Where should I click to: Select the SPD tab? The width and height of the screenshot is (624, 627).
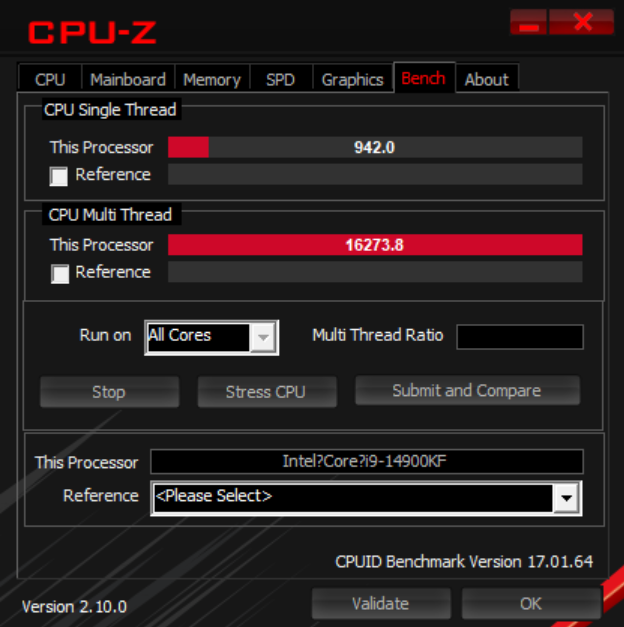[281, 79]
